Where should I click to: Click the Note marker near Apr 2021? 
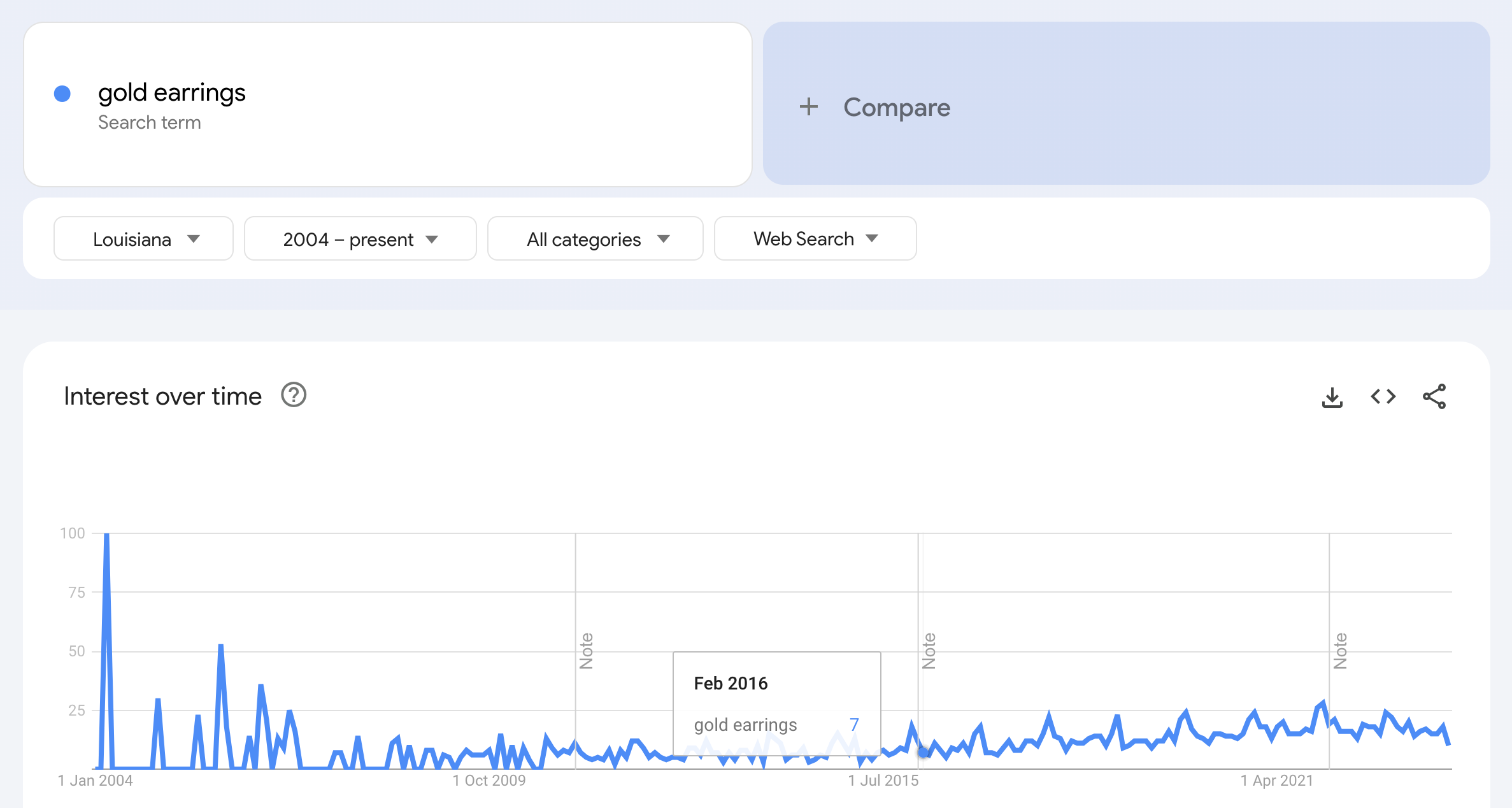point(1340,651)
